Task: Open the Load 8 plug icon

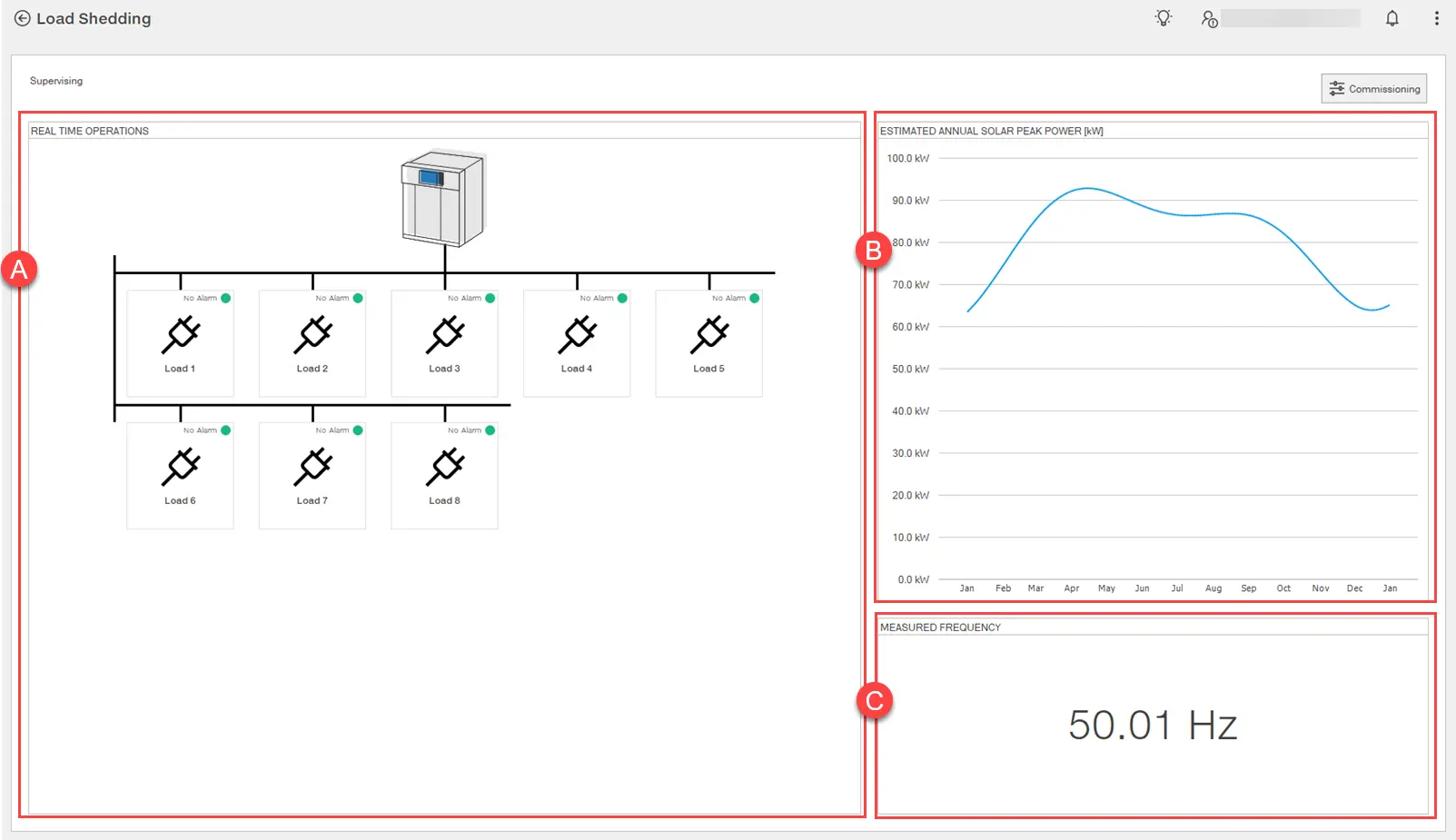Action: [445, 467]
